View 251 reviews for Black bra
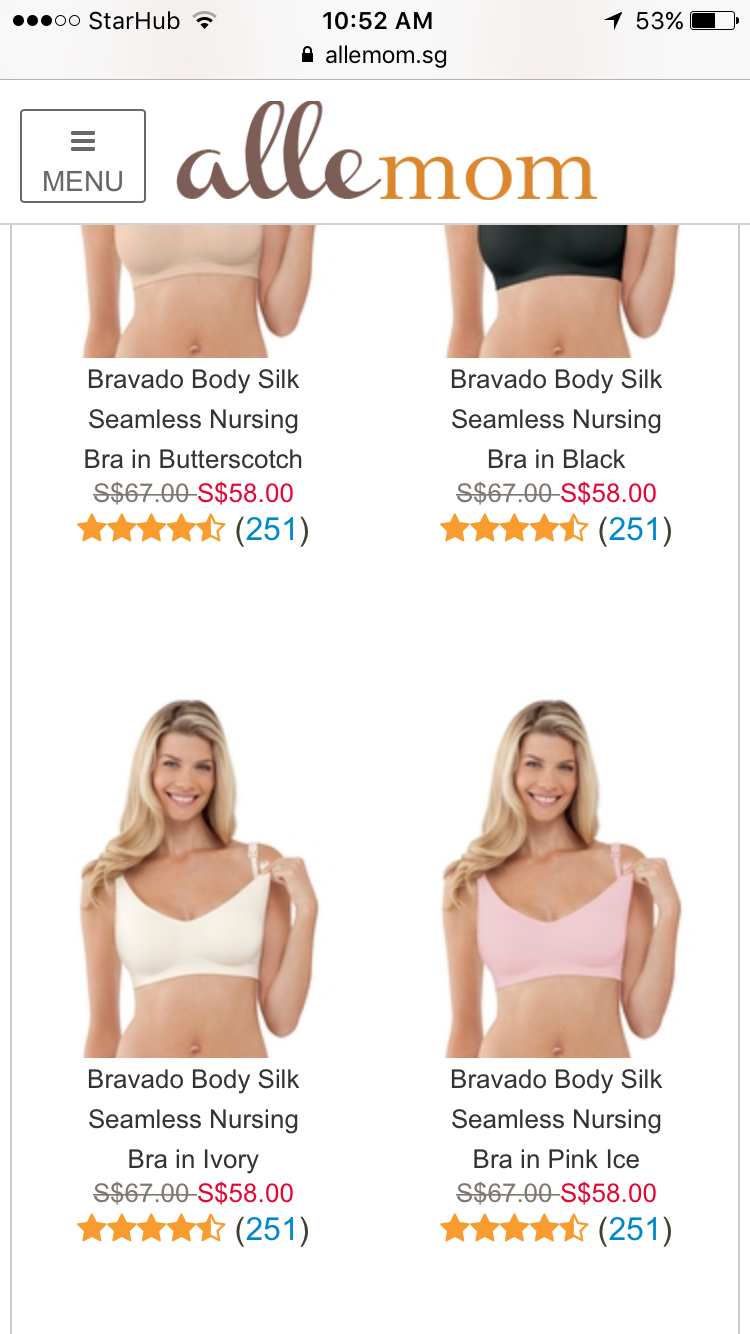Viewport: 750px width, 1334px height. pos(635,529)
